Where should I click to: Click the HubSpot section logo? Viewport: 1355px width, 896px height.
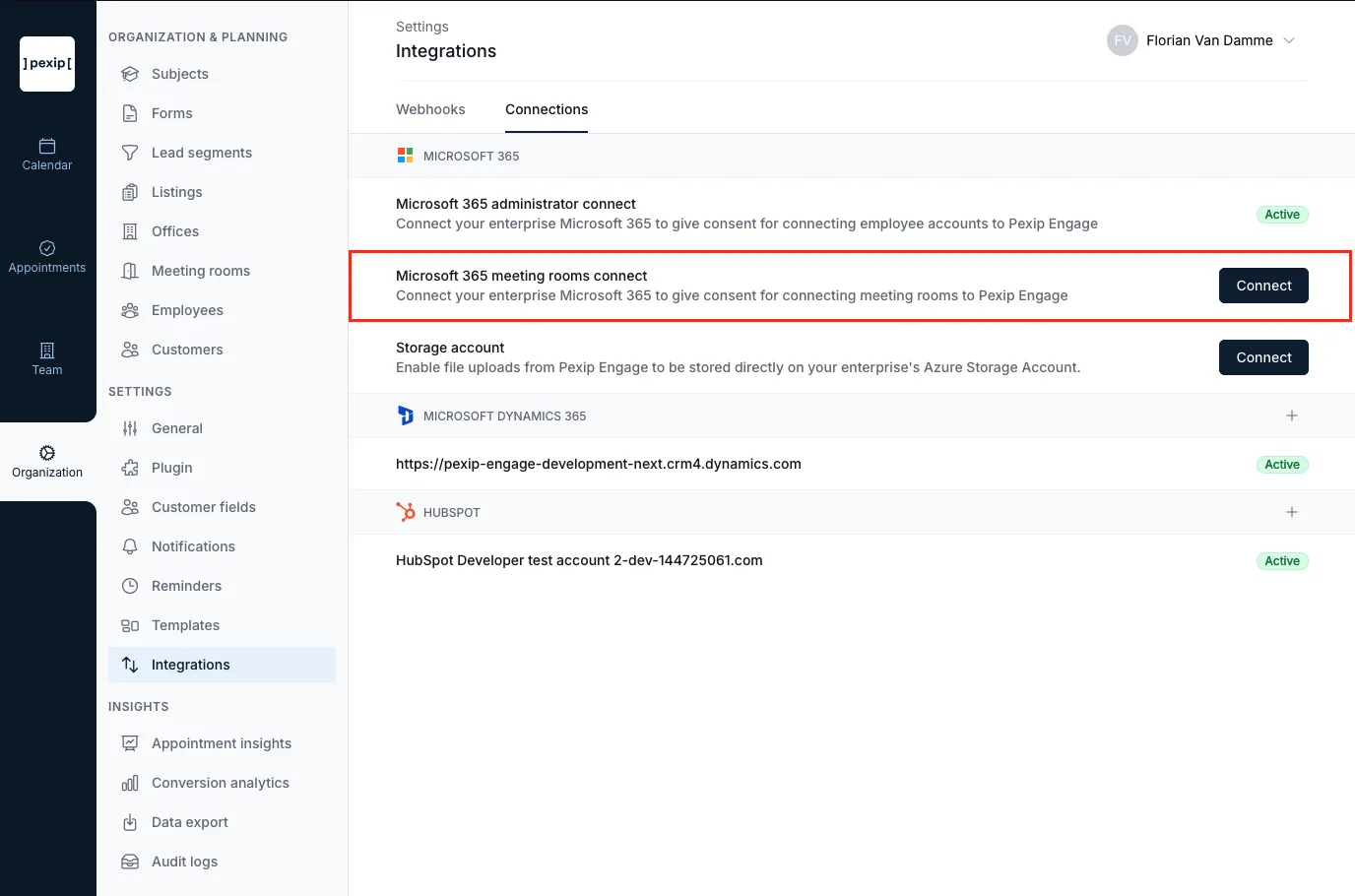point(405,512)
